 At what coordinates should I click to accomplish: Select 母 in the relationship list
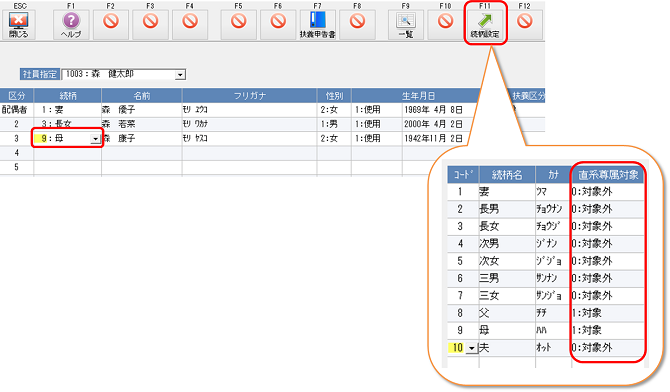coord(507,330)
